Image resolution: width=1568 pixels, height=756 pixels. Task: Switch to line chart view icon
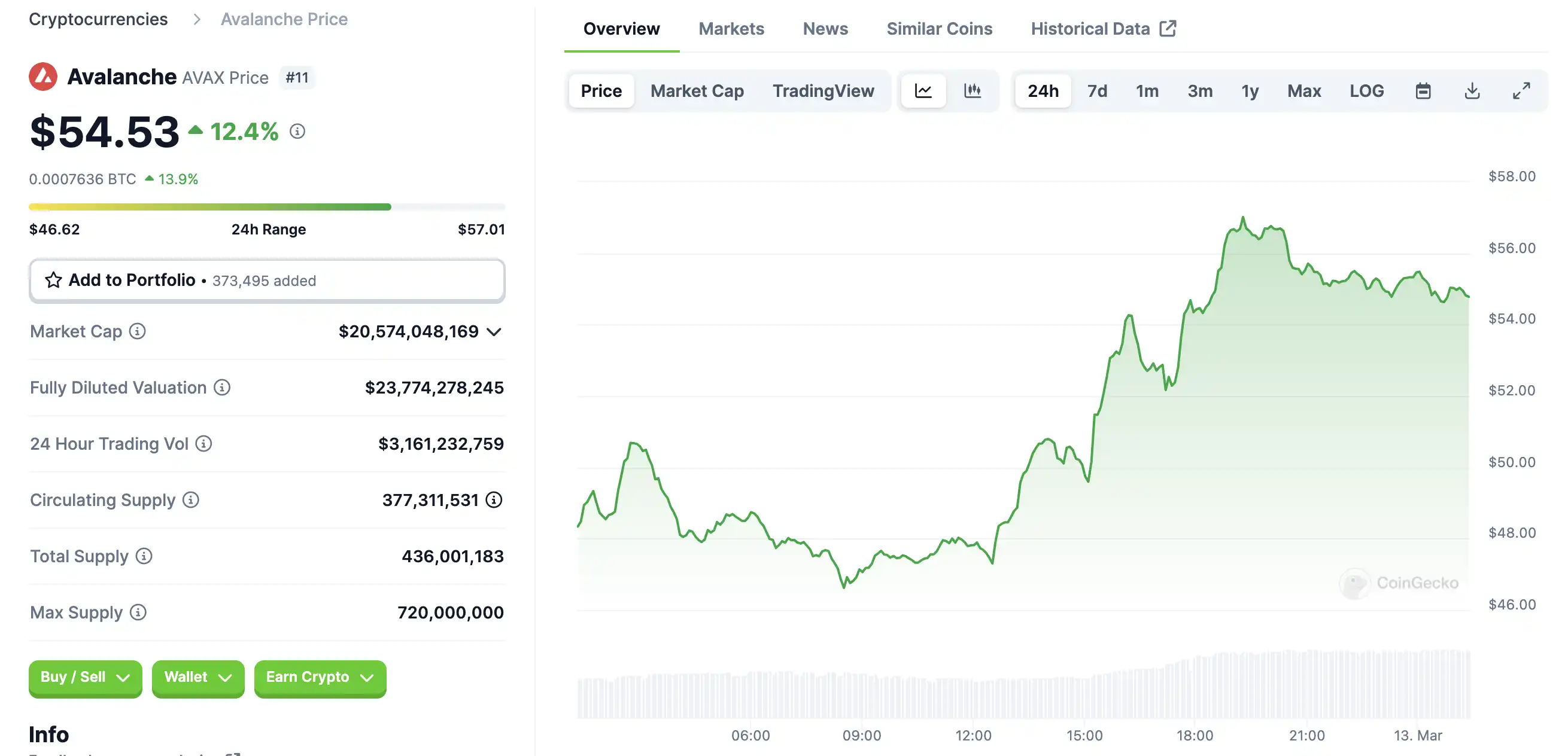923,92
